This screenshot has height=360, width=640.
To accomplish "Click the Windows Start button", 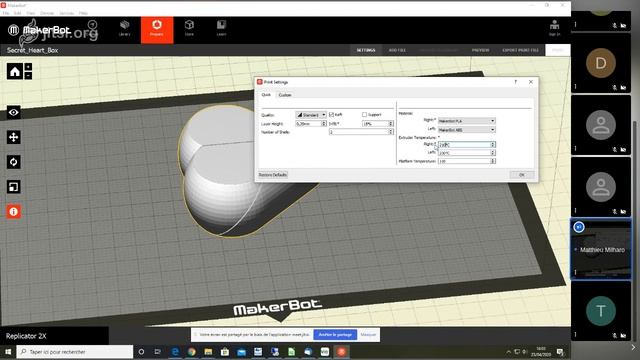I will (x=8, y=351).
